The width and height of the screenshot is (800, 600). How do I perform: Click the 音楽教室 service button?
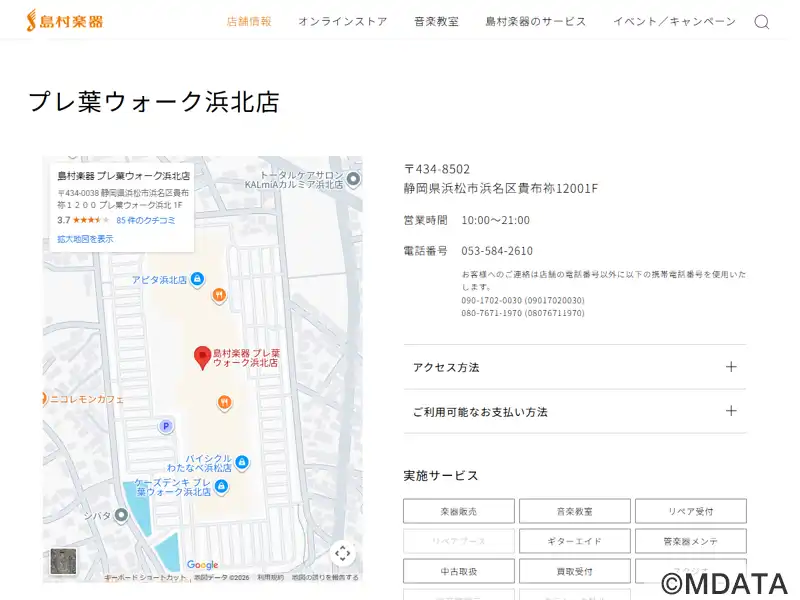pos(574,511)
